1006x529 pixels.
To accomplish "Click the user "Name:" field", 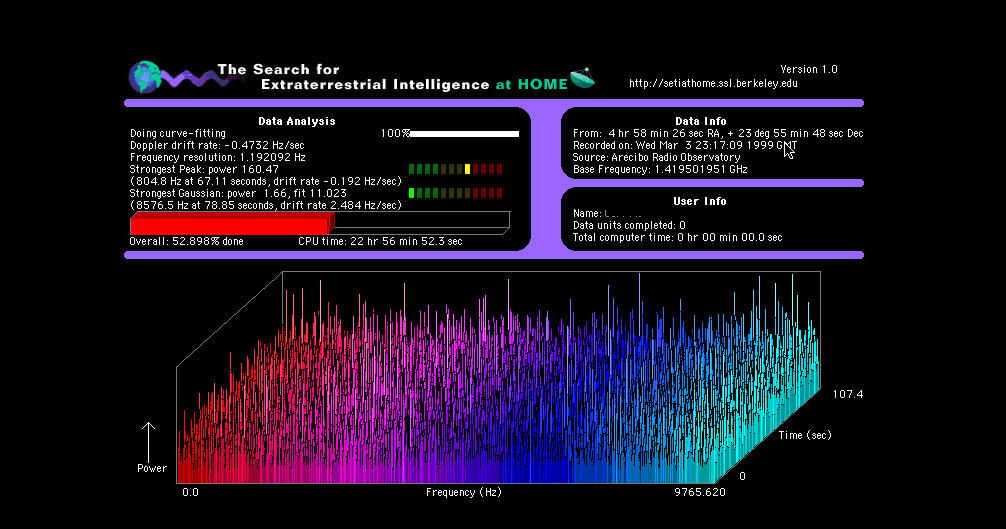I will click(607, 214).
